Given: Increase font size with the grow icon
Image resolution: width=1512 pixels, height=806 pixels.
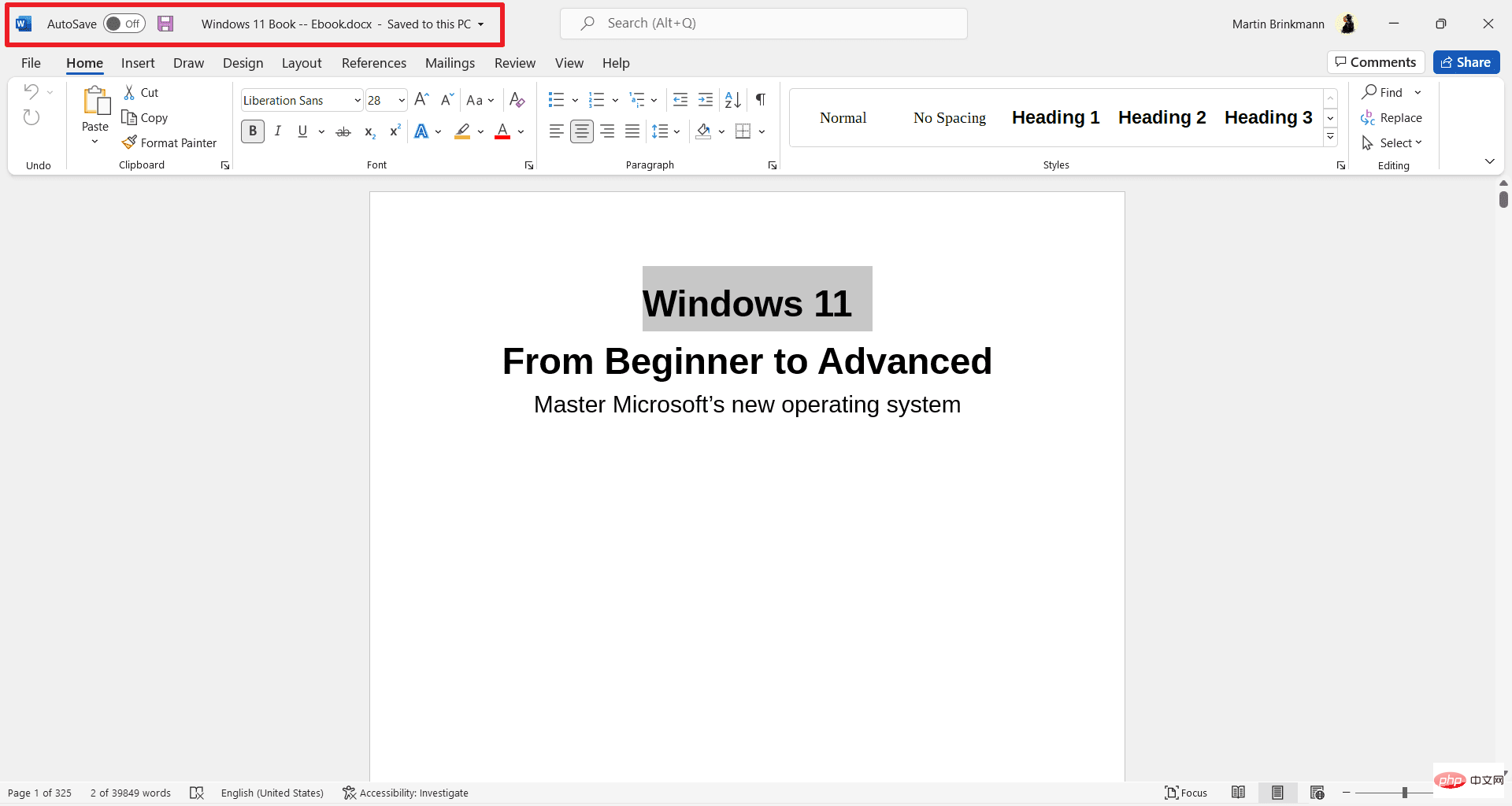Looking at the screenshot, I should click(x=421, y=100).
